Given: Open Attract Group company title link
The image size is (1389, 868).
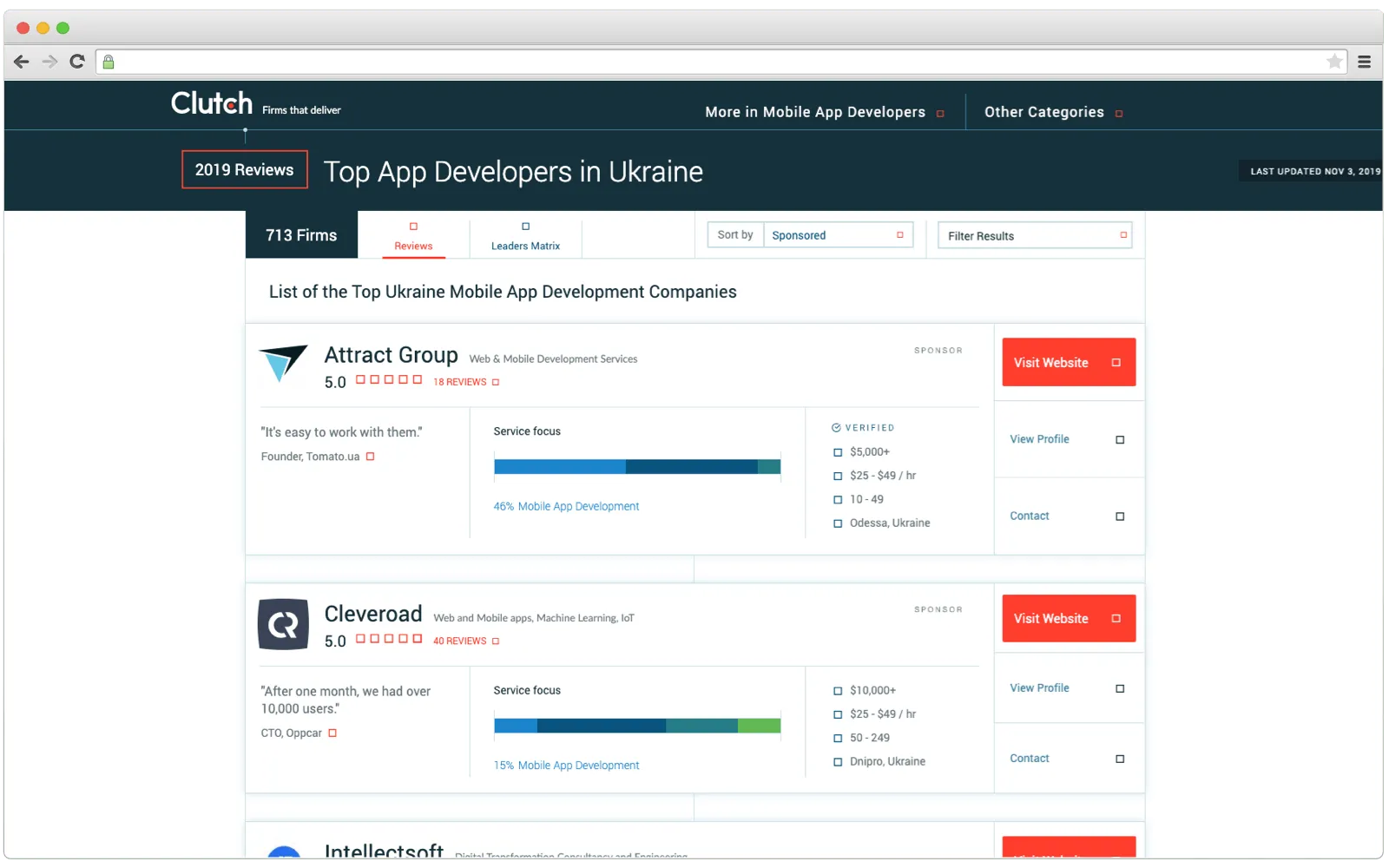Looking at the screenshot, I should (x=392, y=356).
